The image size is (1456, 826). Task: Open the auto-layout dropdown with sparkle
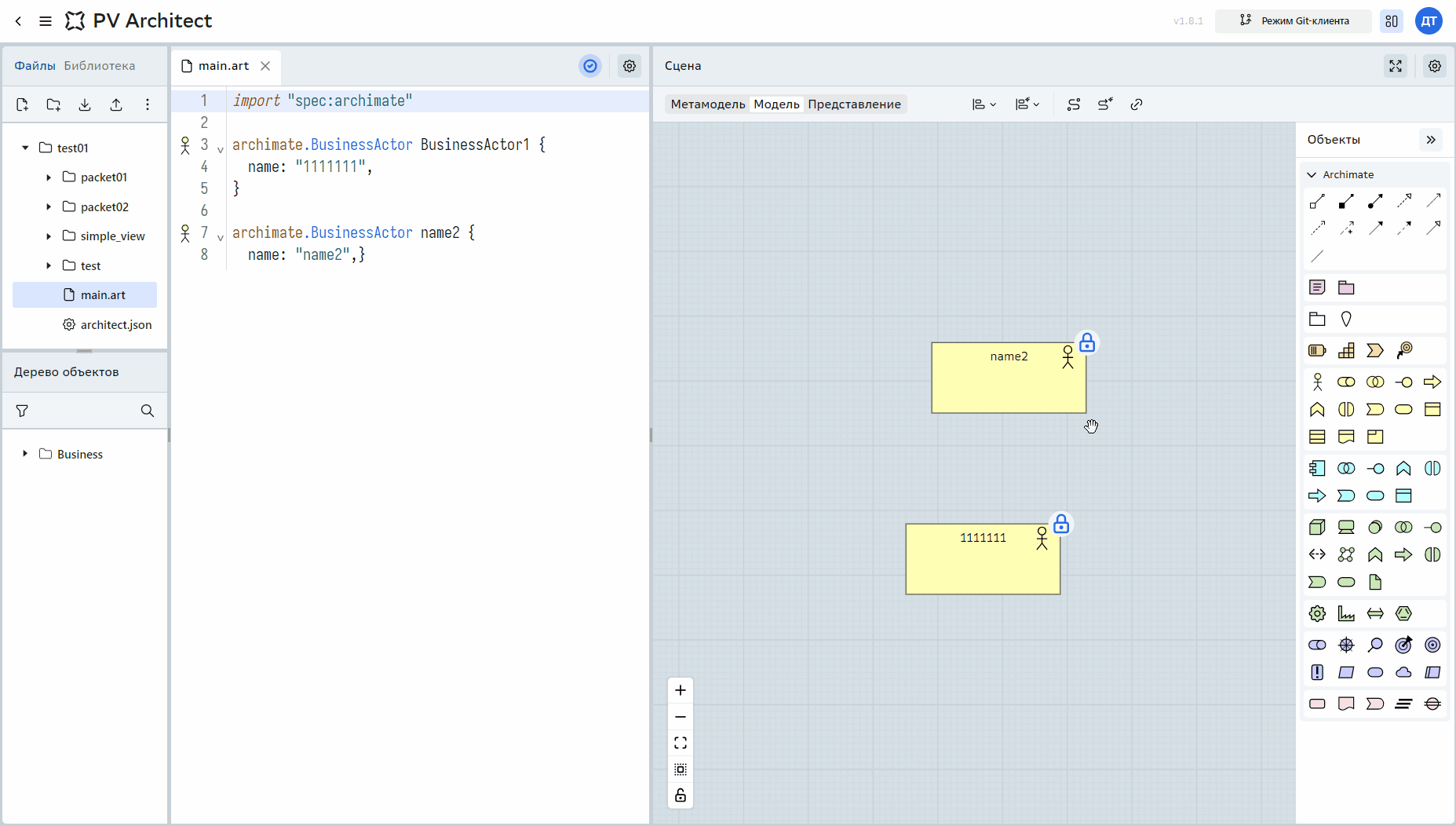(1027, 104)
